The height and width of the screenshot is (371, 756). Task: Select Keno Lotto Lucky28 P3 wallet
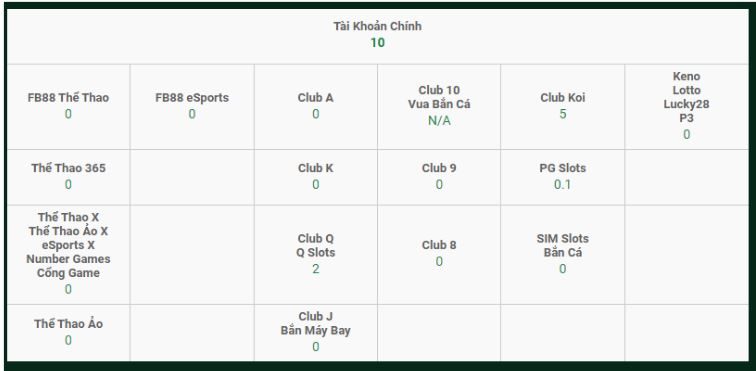(687, 106)
